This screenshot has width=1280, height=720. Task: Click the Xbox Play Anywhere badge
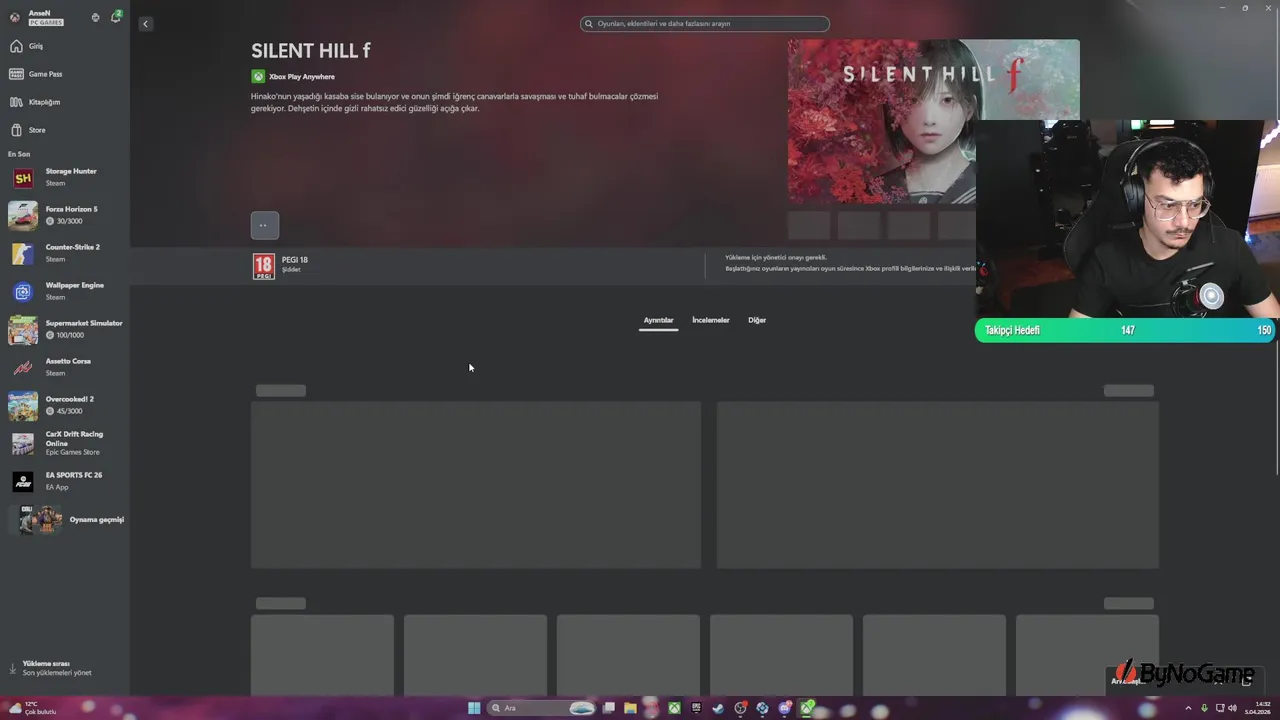tap(293, 77)
